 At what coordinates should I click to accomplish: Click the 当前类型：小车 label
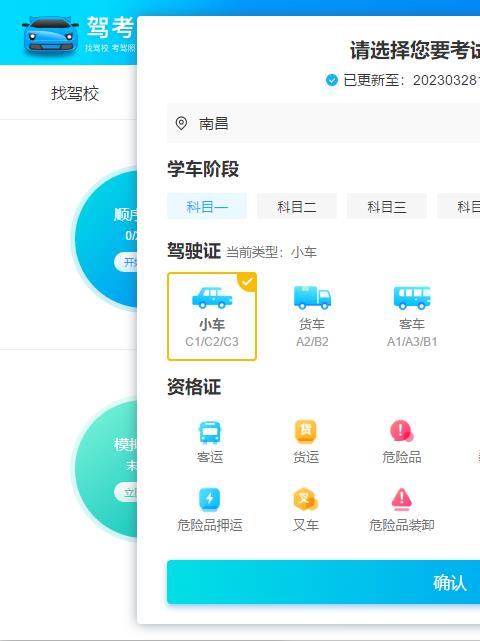coord(271,252)
